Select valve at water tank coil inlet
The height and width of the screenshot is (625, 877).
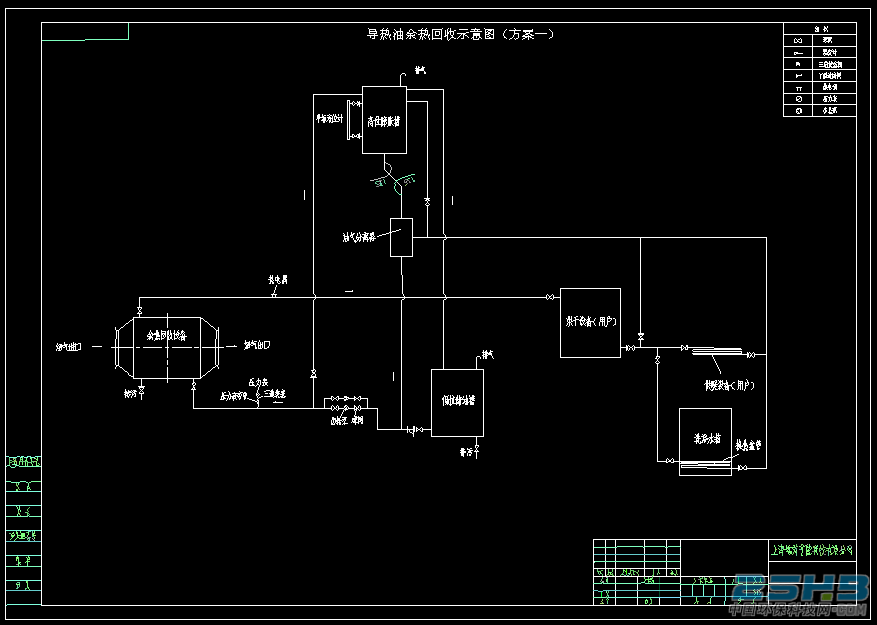[x=669, y=460]
